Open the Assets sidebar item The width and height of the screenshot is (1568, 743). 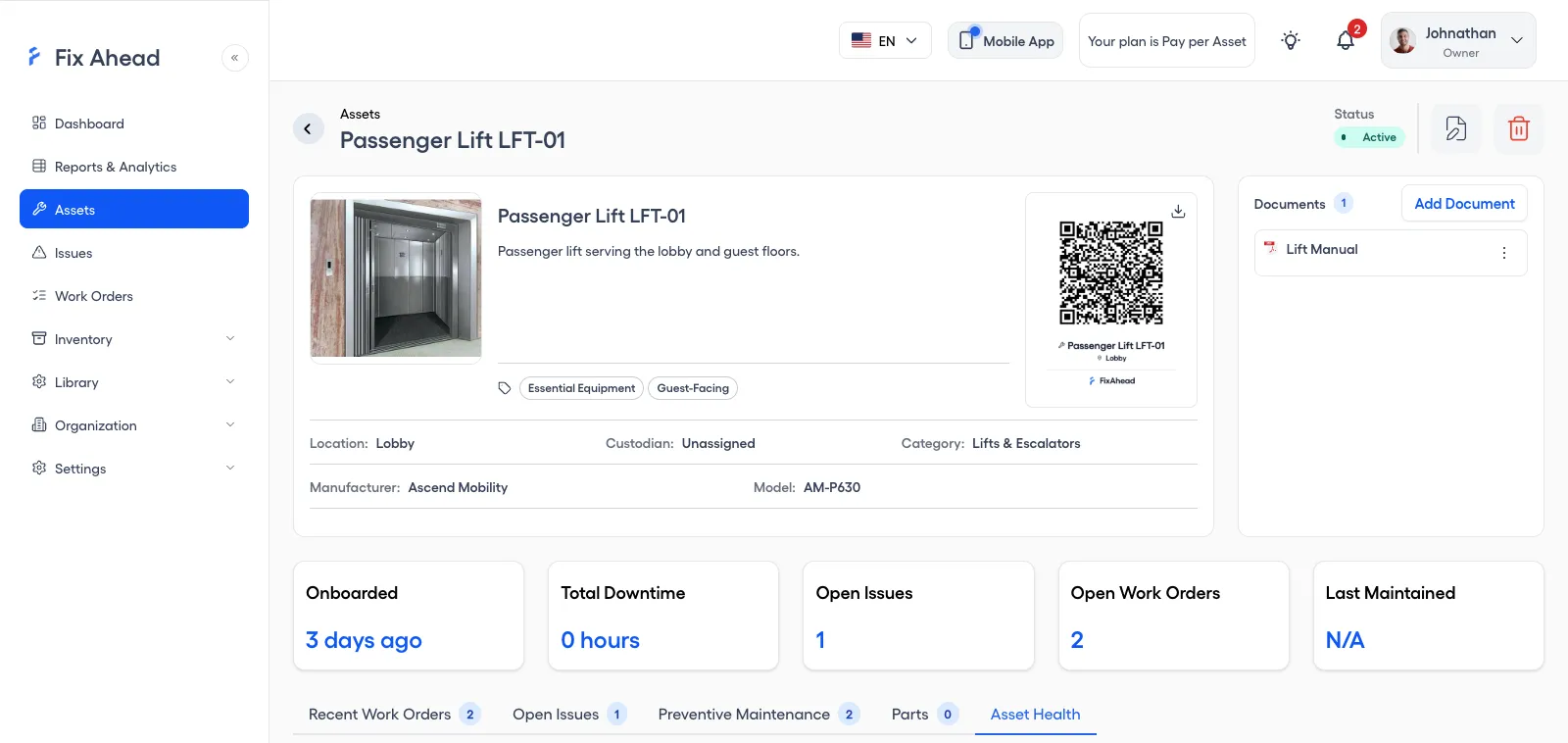point(134,209)
